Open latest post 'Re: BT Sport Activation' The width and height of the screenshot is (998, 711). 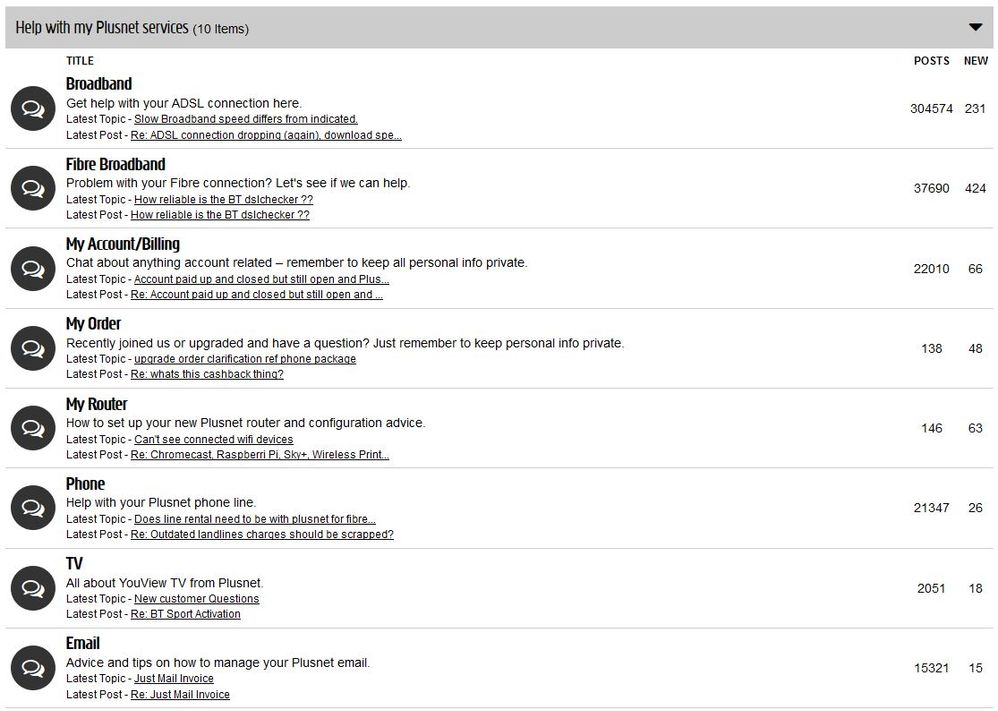(x=185, y=614)
